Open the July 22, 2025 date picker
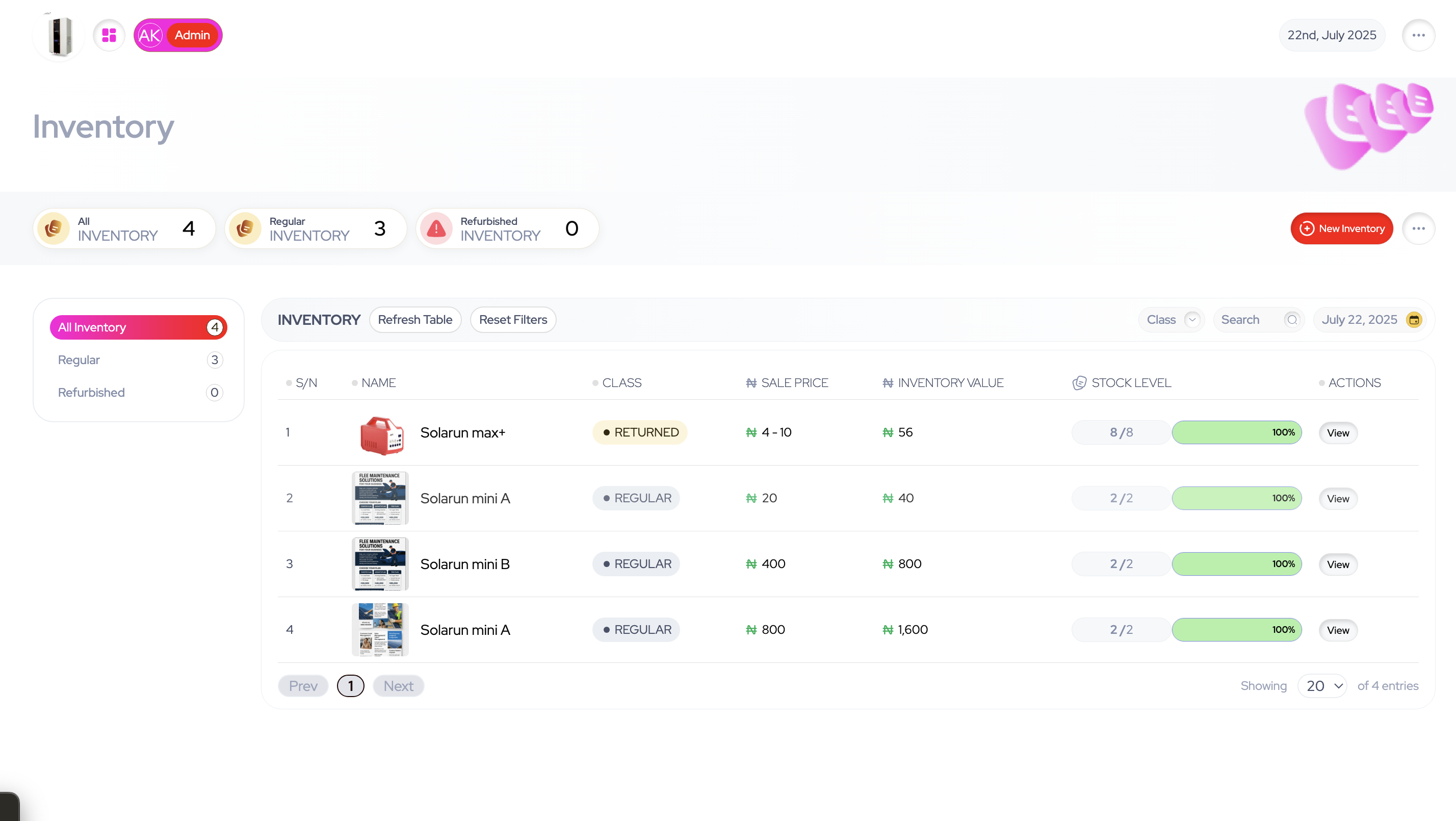 point(1359,319)
